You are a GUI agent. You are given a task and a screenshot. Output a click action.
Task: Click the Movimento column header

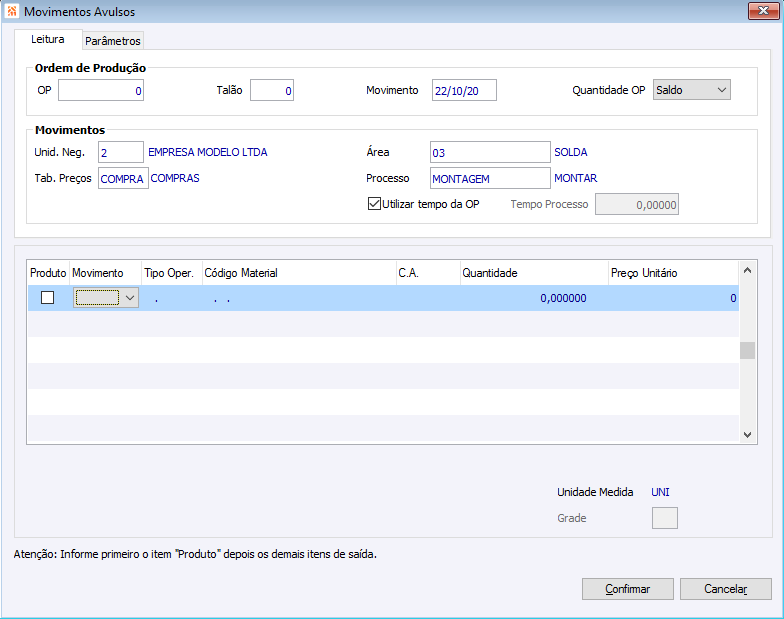[x=106, y=273]
